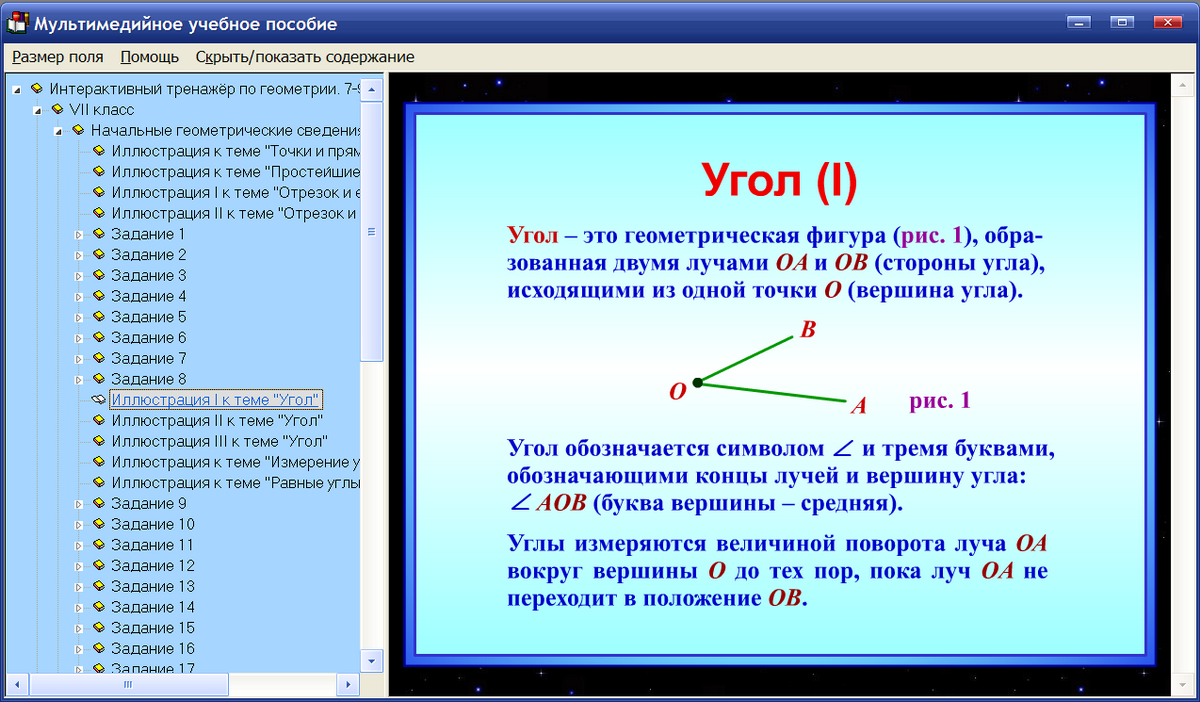Click the application logo in the title bar
The image size is (1200, 702).
(16, 23)
